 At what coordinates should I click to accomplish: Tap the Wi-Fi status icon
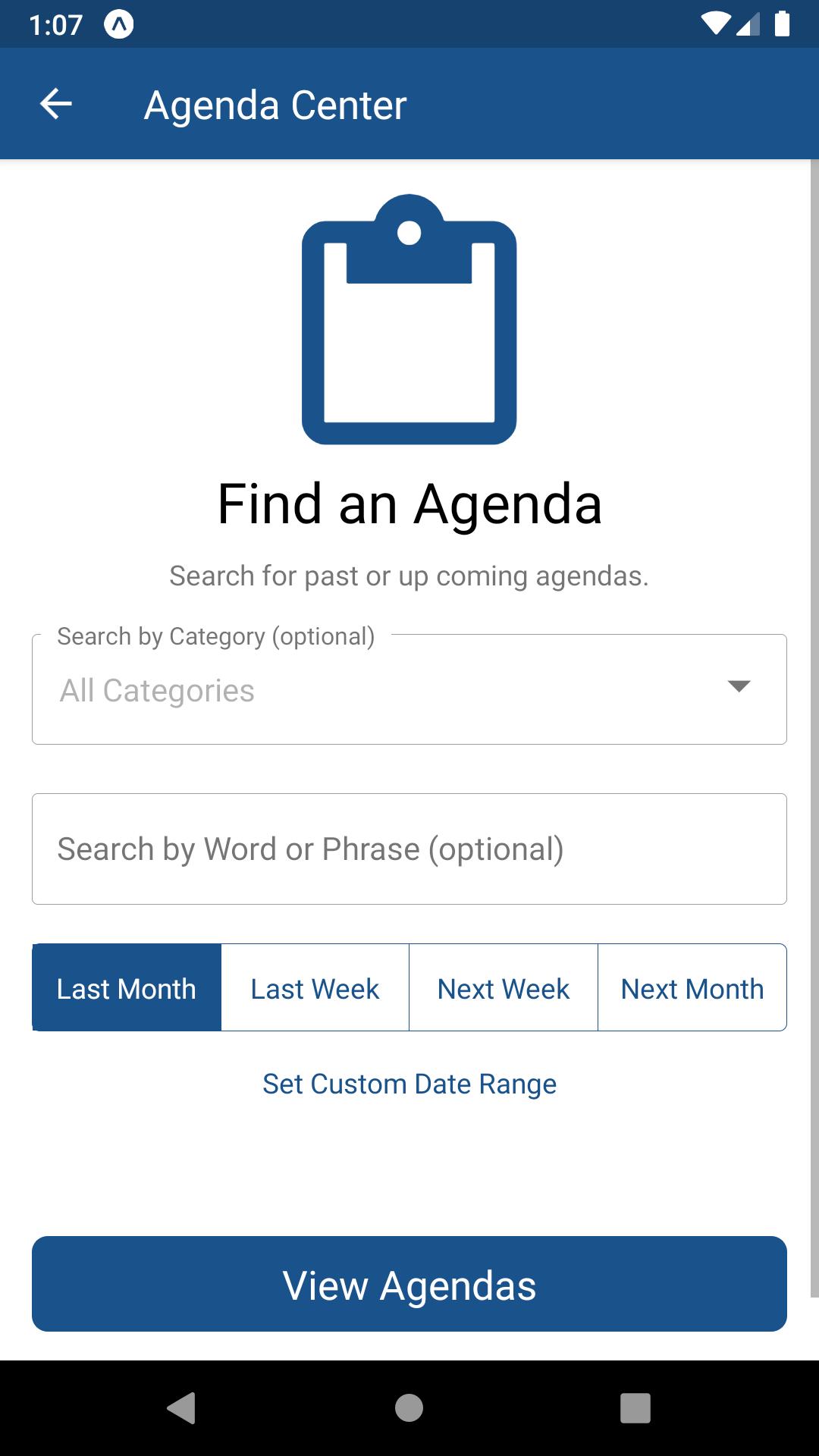(715, 24)
